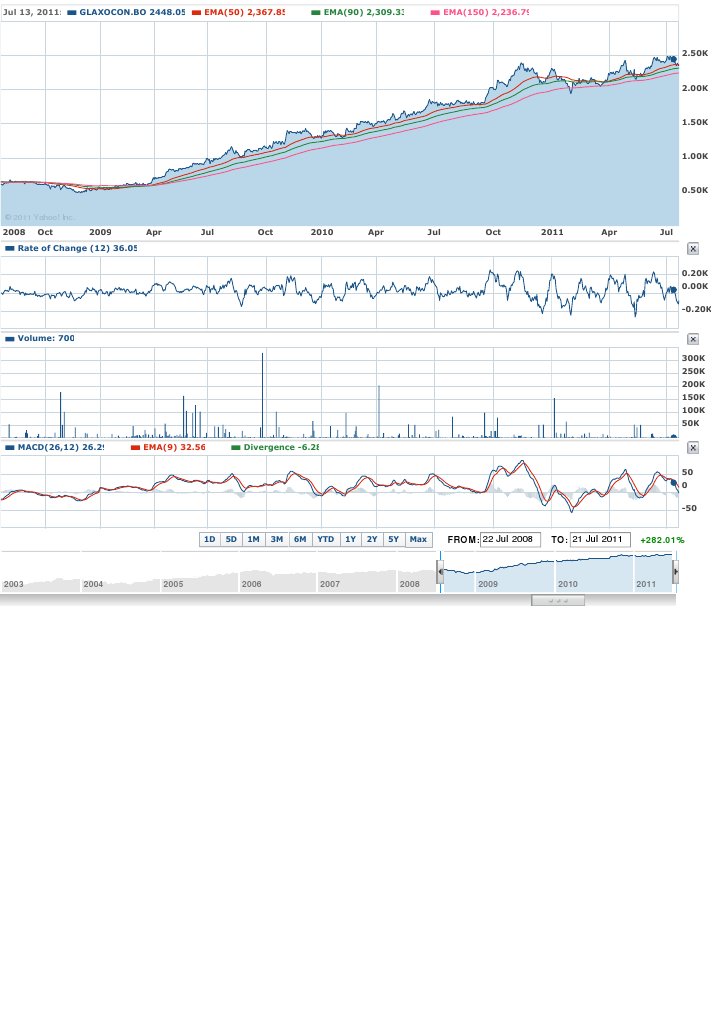Select the 2Y time range
719x1017 pixels.
click(x=372, y=540)
